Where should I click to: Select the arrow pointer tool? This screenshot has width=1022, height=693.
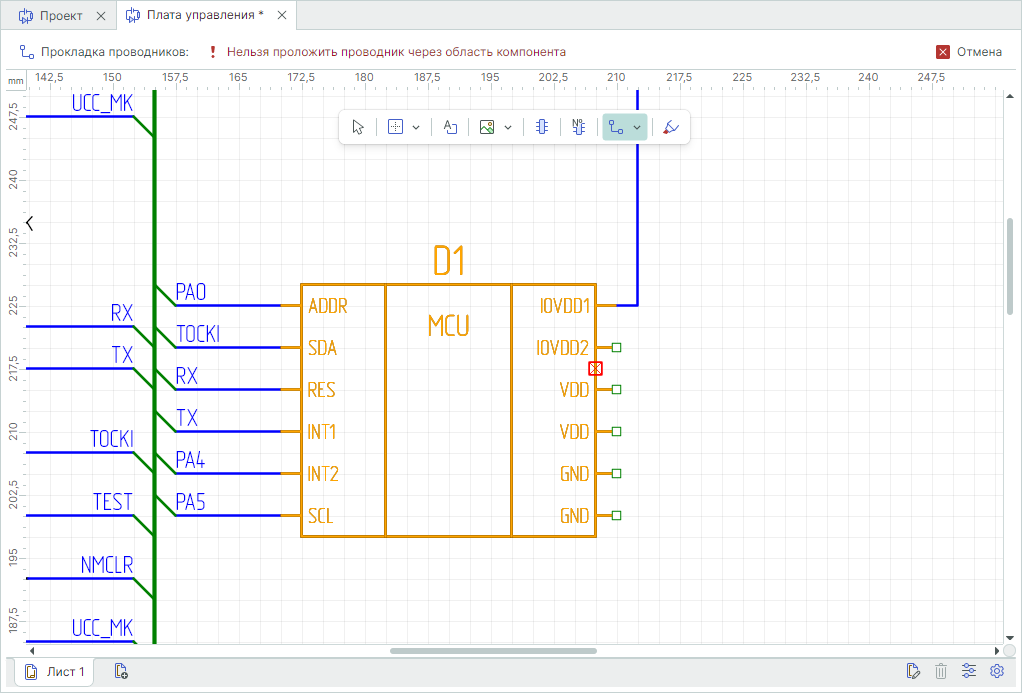(x=359, y=127)
